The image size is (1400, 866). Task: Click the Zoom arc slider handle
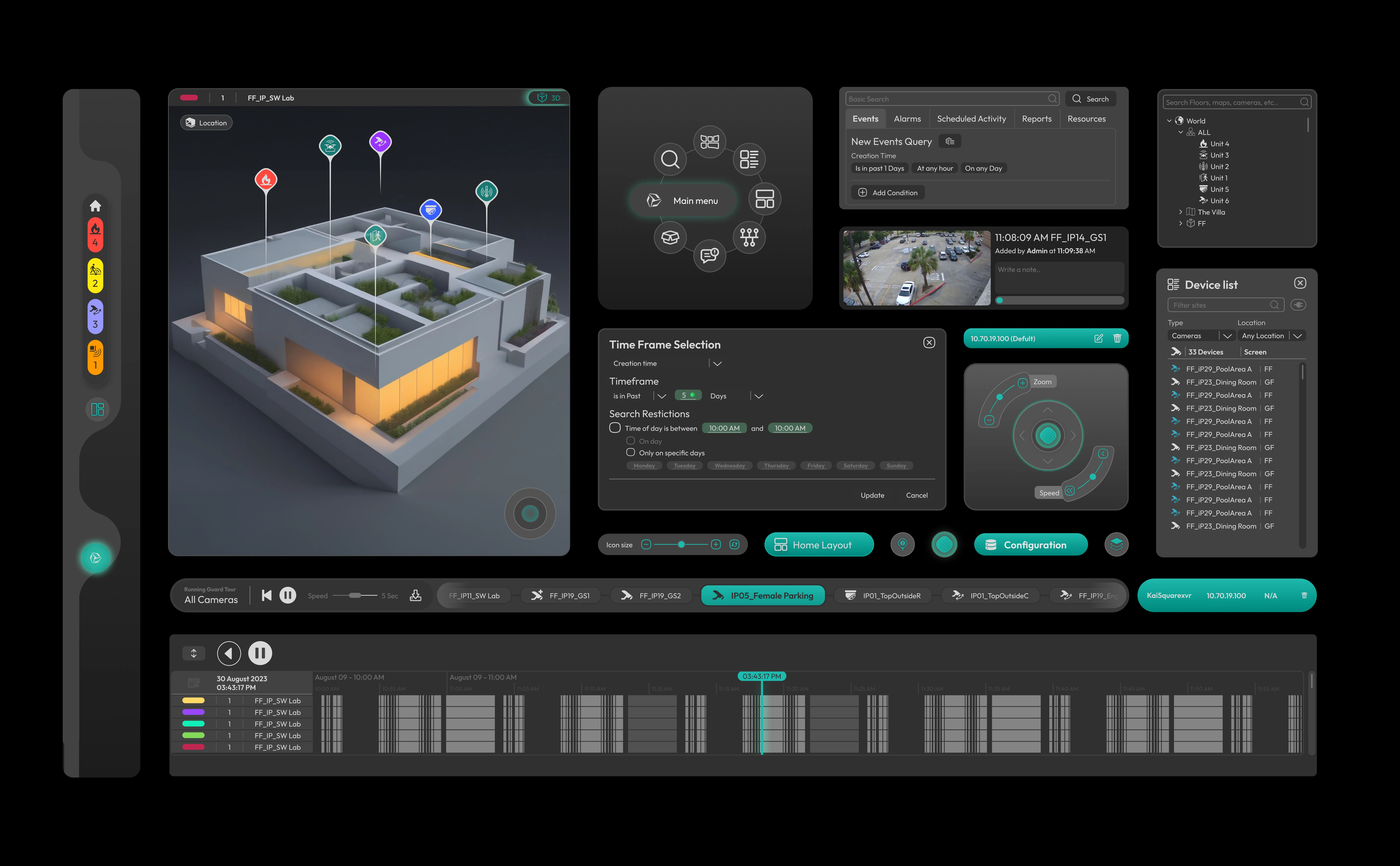[x=999, y=397]
